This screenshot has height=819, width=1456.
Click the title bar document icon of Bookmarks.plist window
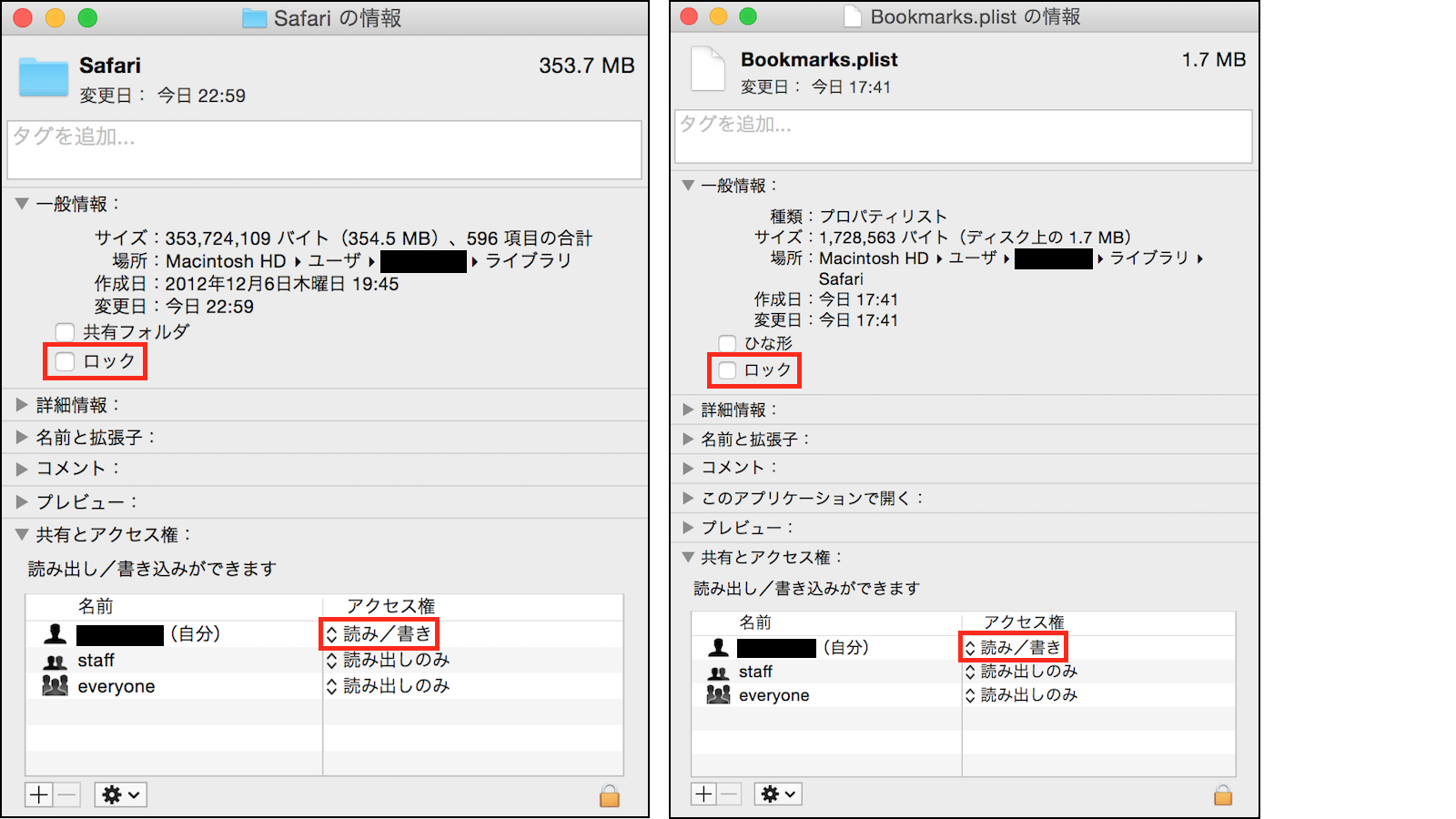[853, 16]
